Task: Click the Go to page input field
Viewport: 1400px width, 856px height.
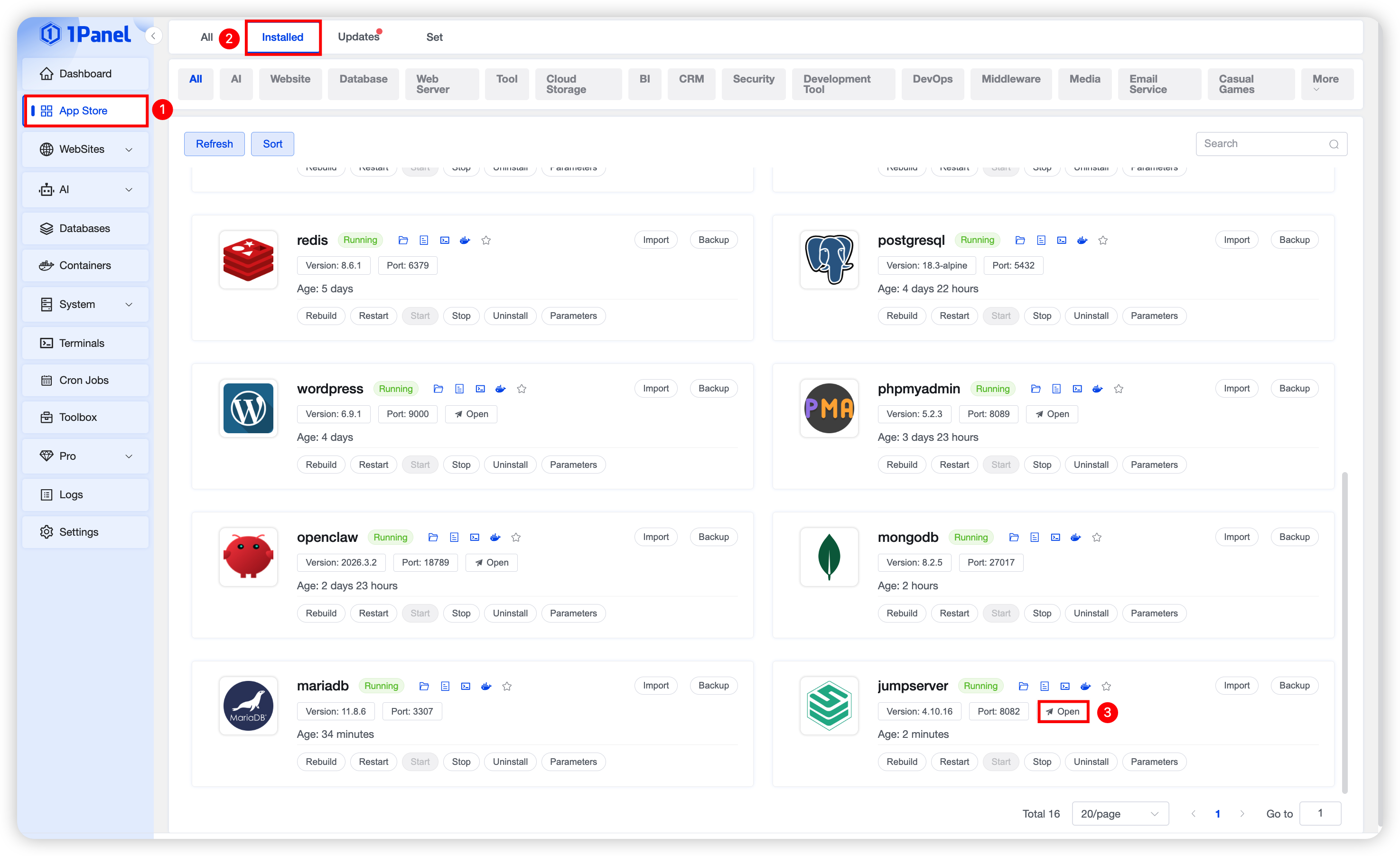Action: [x=1320, y=813]
